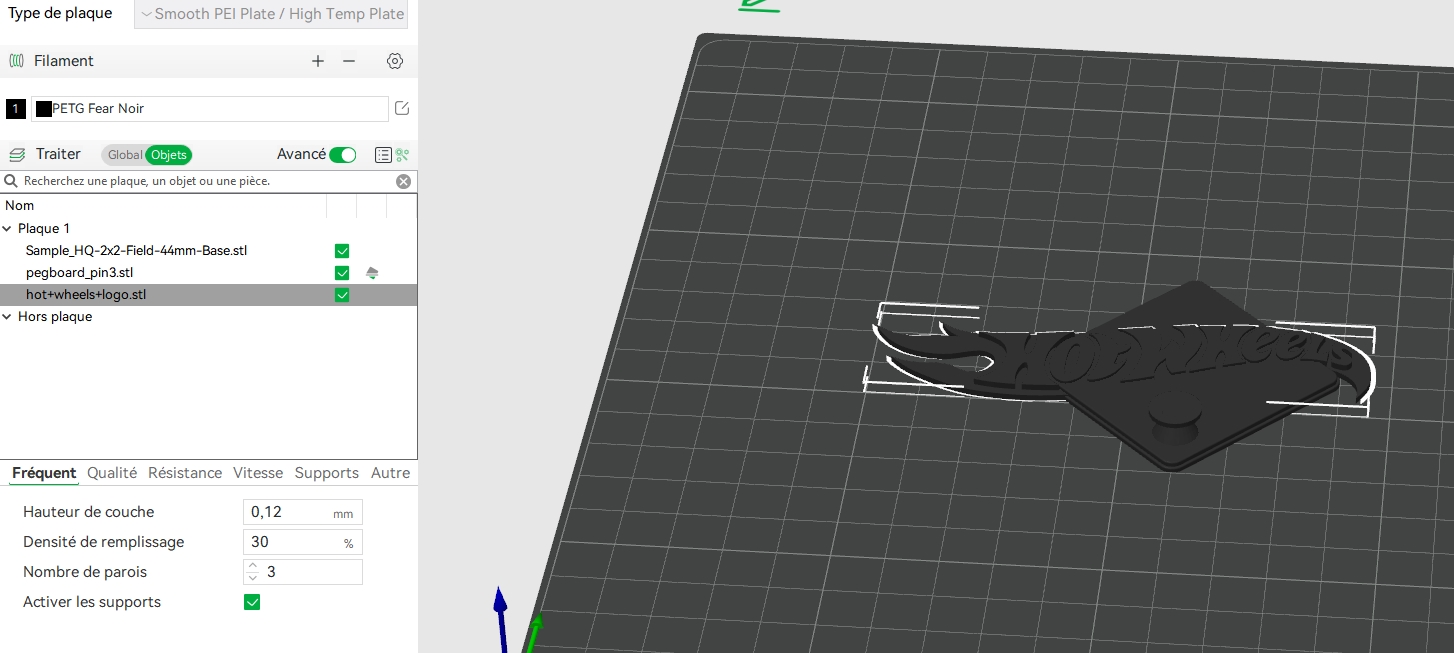Collapse the Plaque 1 tree node
Viewport: 1454px width, 653px height.
[8, 229]
